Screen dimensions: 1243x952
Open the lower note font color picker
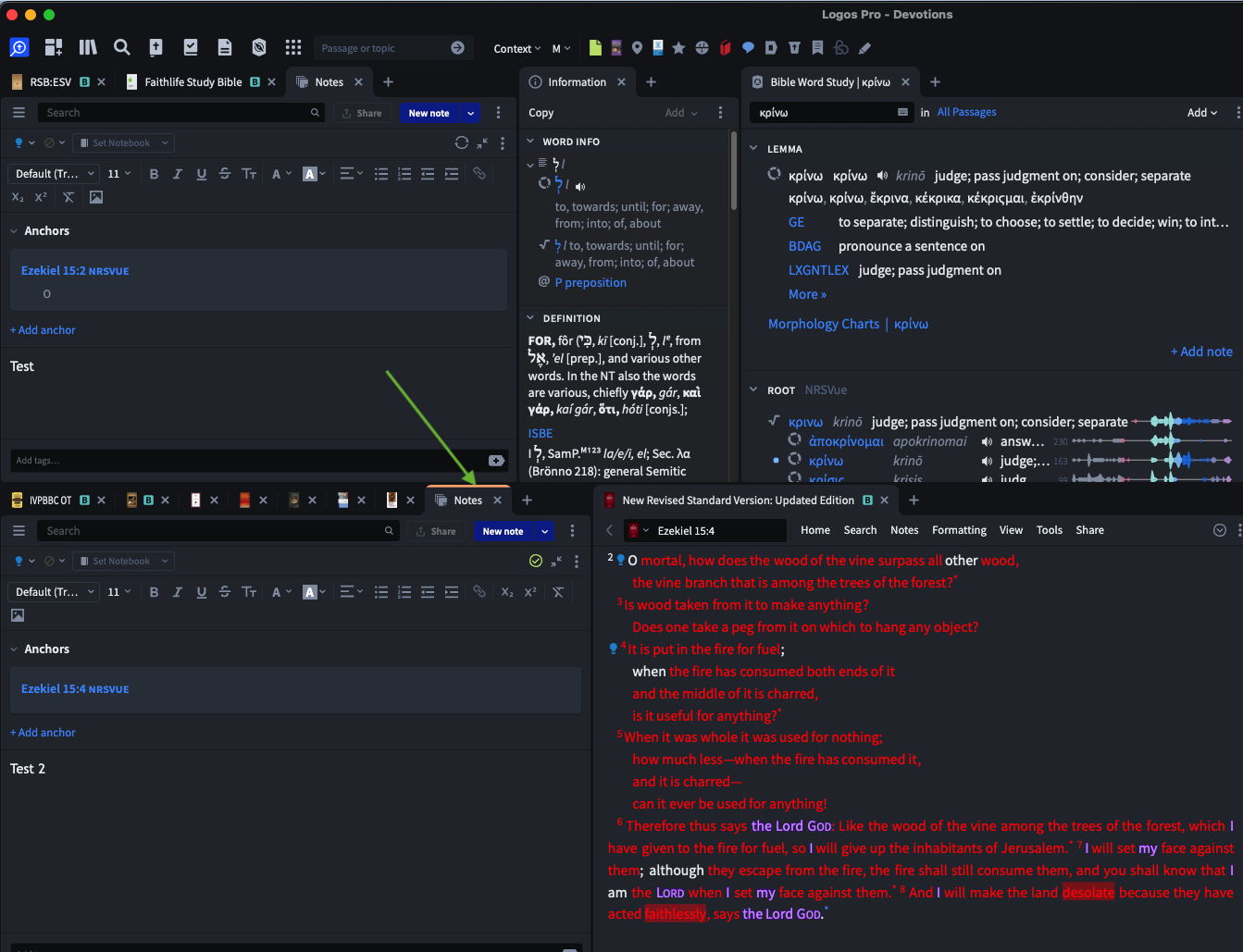click(280, 592)
